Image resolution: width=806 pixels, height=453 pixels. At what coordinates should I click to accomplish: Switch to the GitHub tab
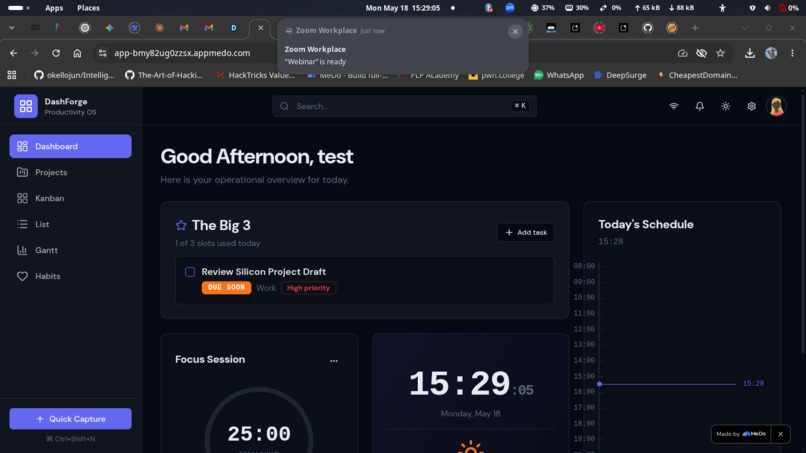pos(648,28)
